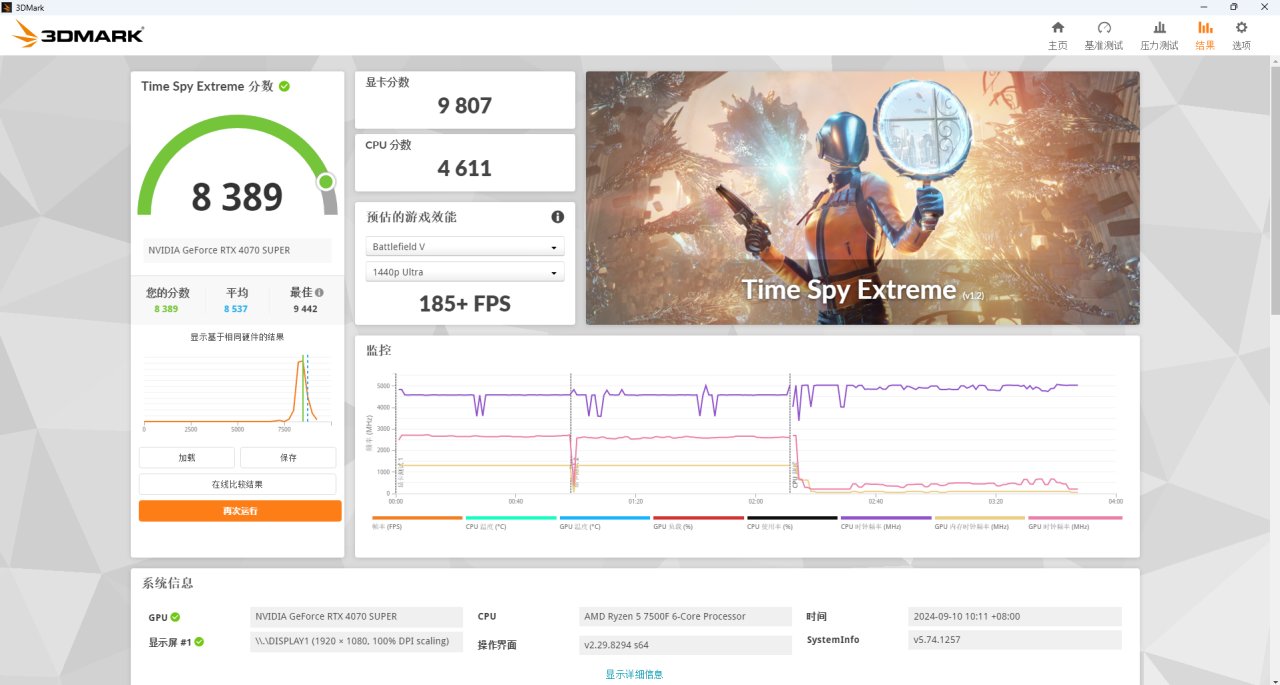Click AMD Ryzen 5 7500F processor field

click(x=685, y=616)
